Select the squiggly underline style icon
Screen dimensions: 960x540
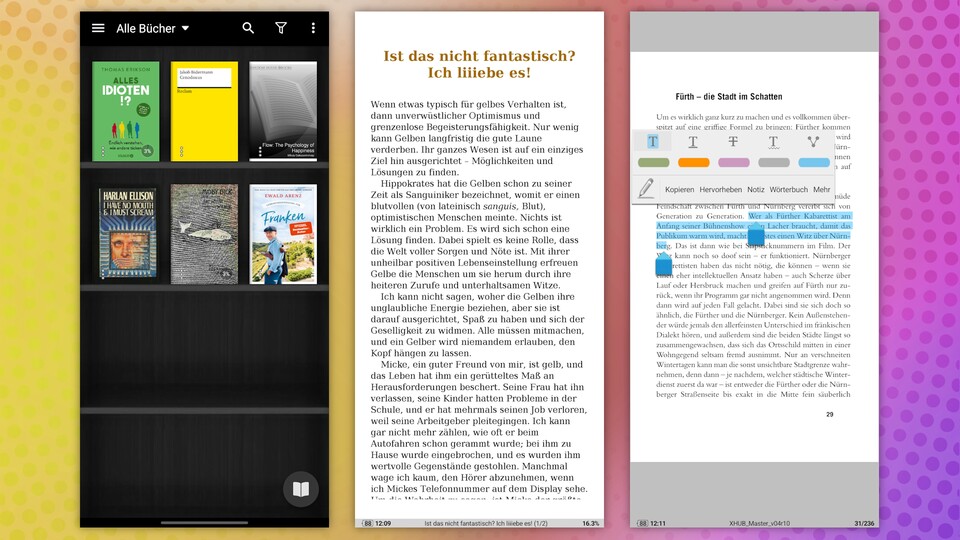pos(773,142)
